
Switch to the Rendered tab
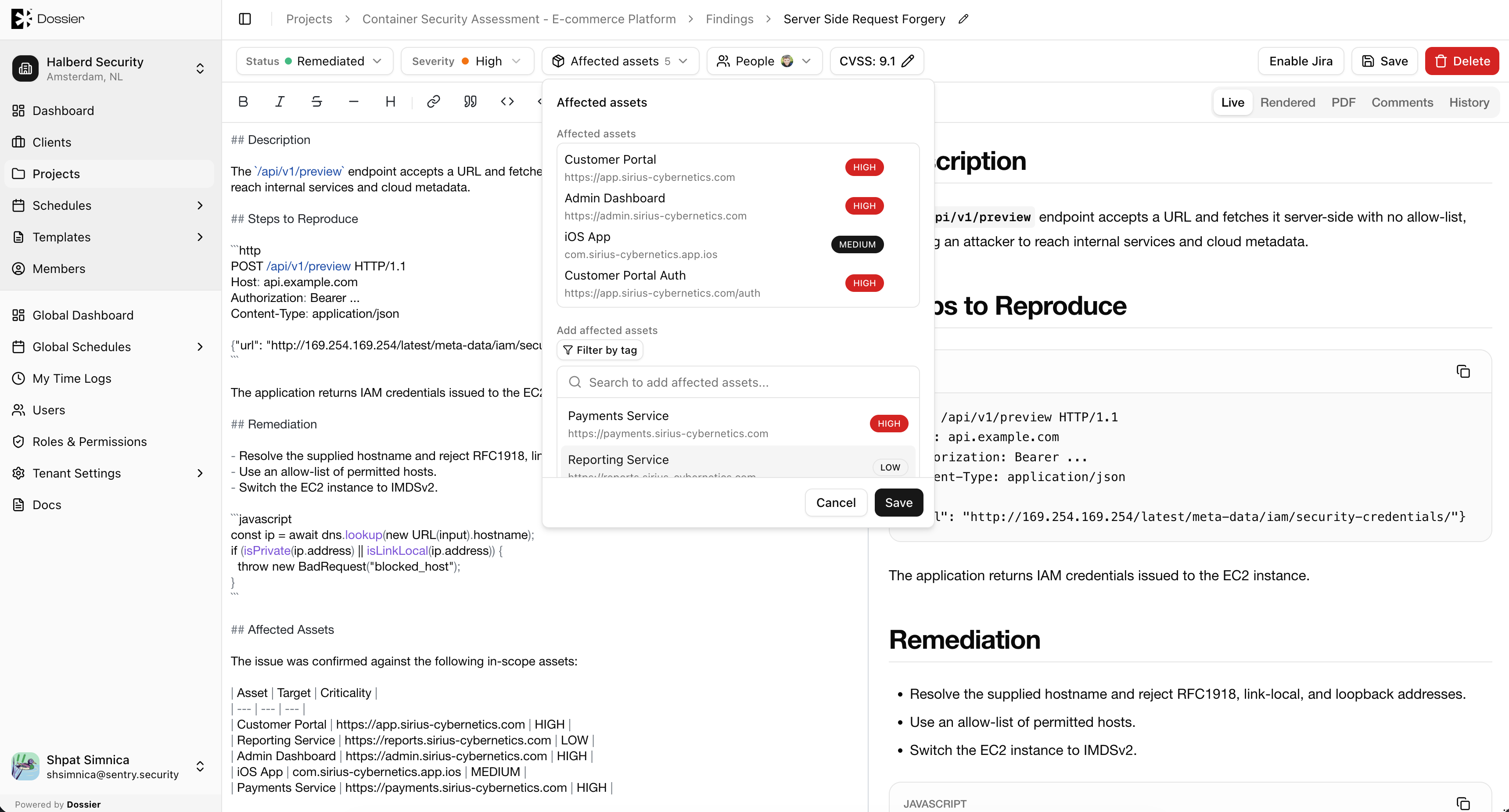pos(1287,103)
